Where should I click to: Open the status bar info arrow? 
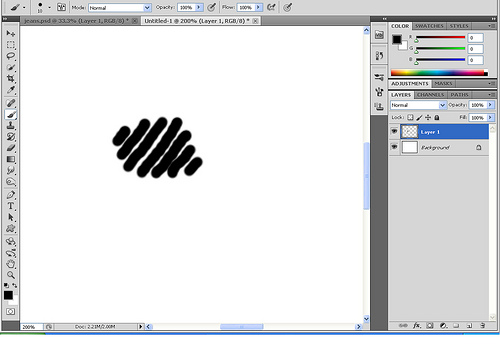click(x=141, y=327)
